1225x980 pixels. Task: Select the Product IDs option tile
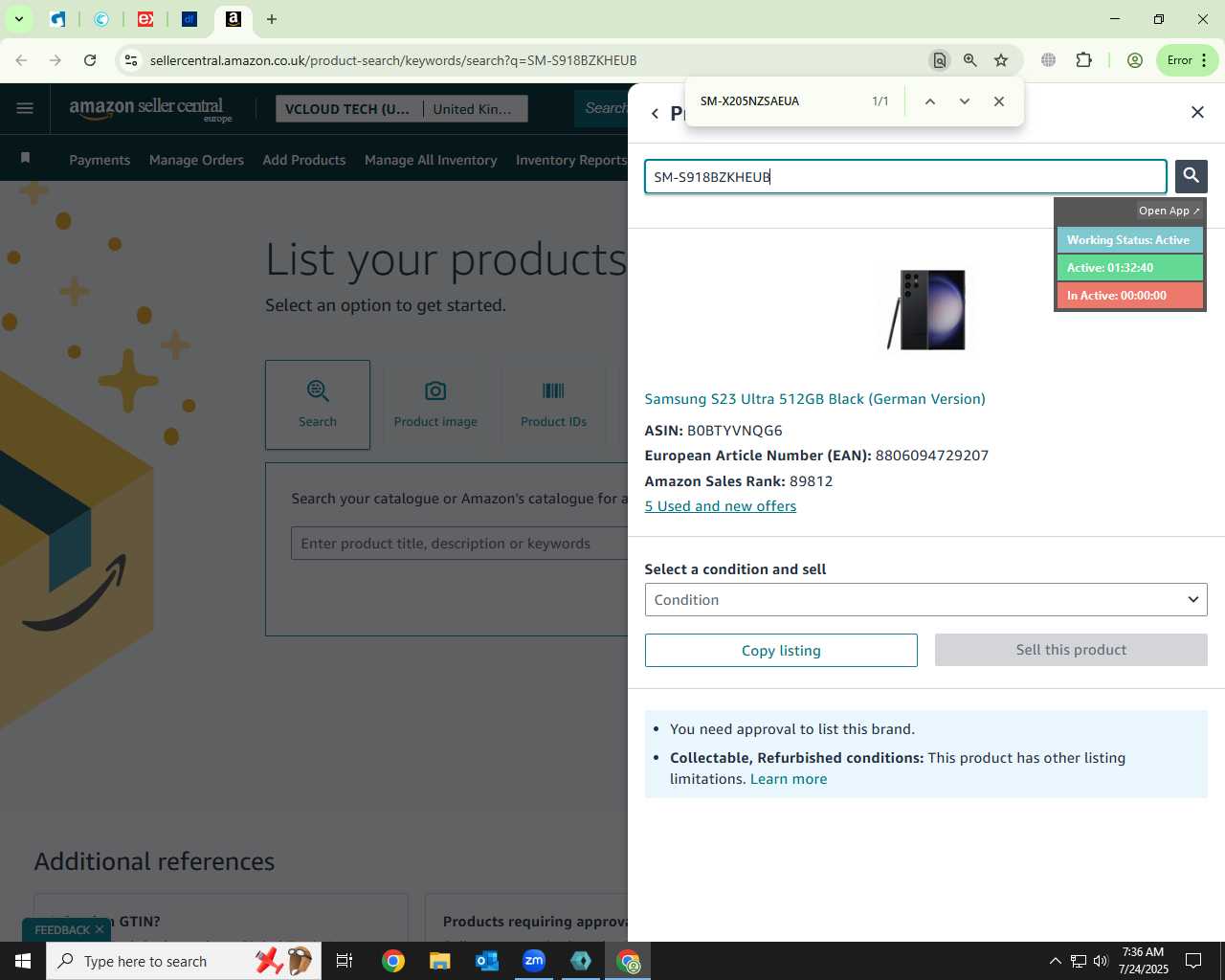point(553,405)
